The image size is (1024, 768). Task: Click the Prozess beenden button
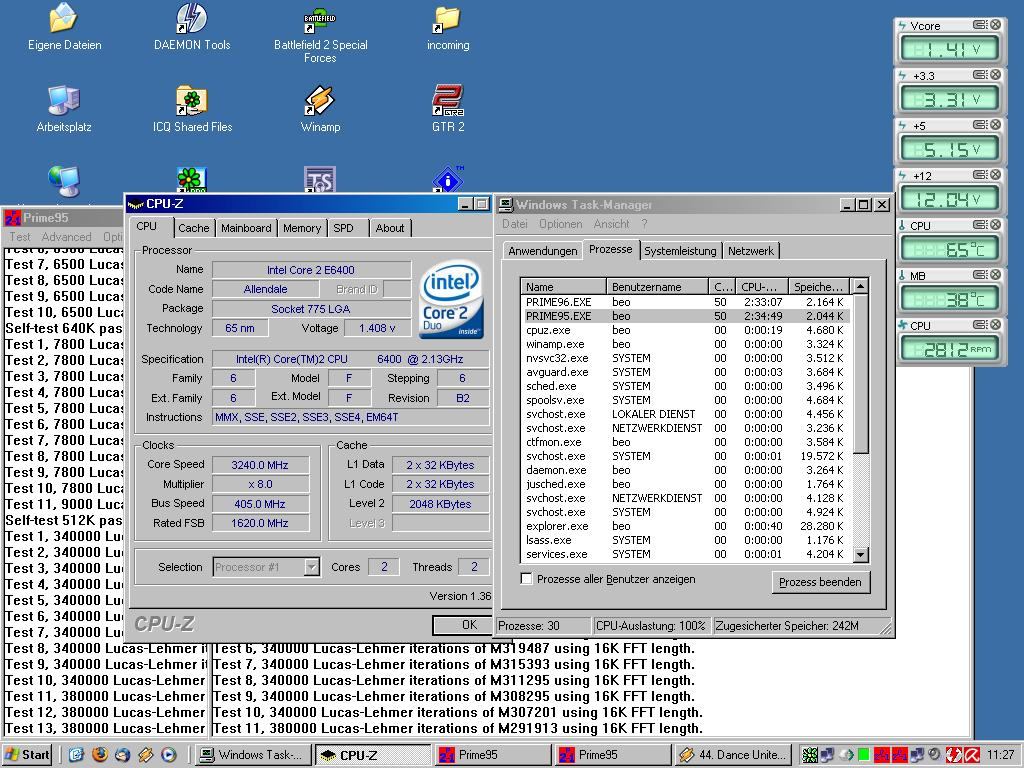pos(820,582)
